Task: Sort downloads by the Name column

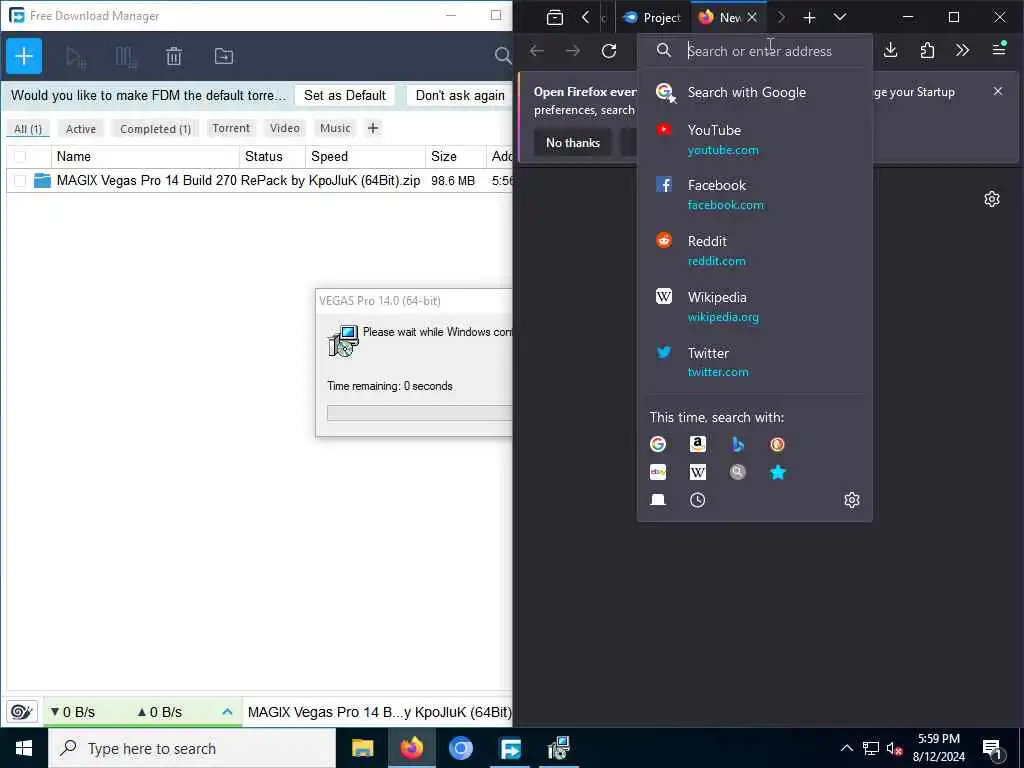Action: point(146,157)
